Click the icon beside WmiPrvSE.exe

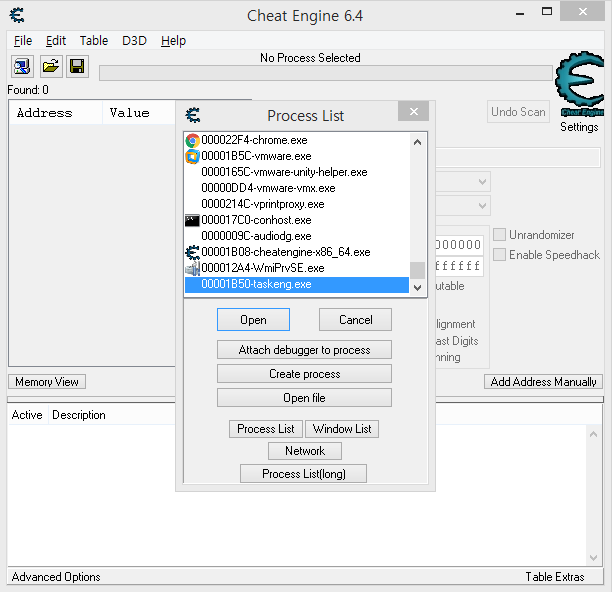192,268
